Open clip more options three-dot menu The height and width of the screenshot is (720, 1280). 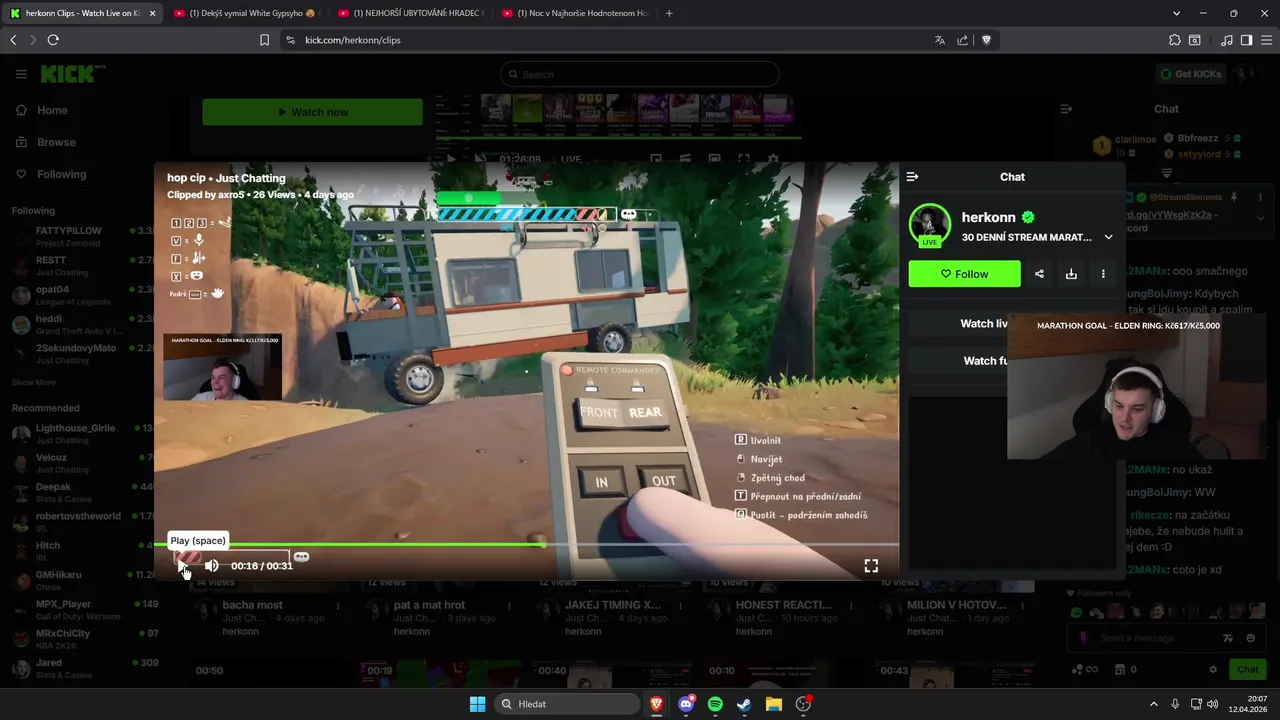pos(1103,274)
